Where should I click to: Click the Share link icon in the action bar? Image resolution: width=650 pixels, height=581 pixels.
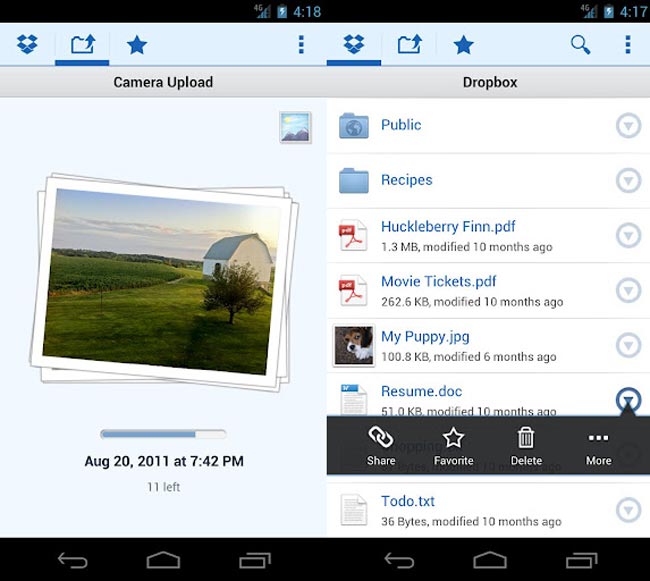point(381,445)
